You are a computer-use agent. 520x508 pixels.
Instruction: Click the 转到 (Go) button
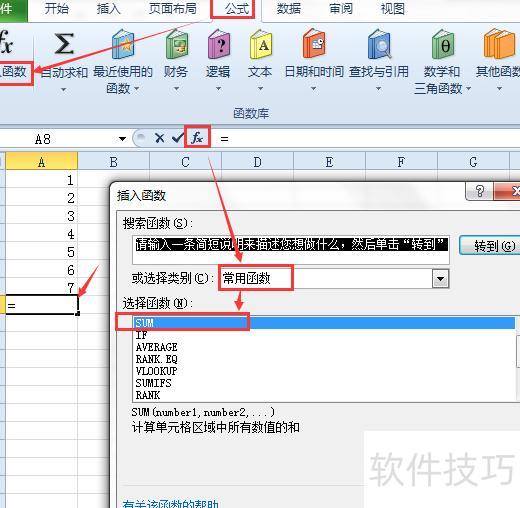(490, 246)
